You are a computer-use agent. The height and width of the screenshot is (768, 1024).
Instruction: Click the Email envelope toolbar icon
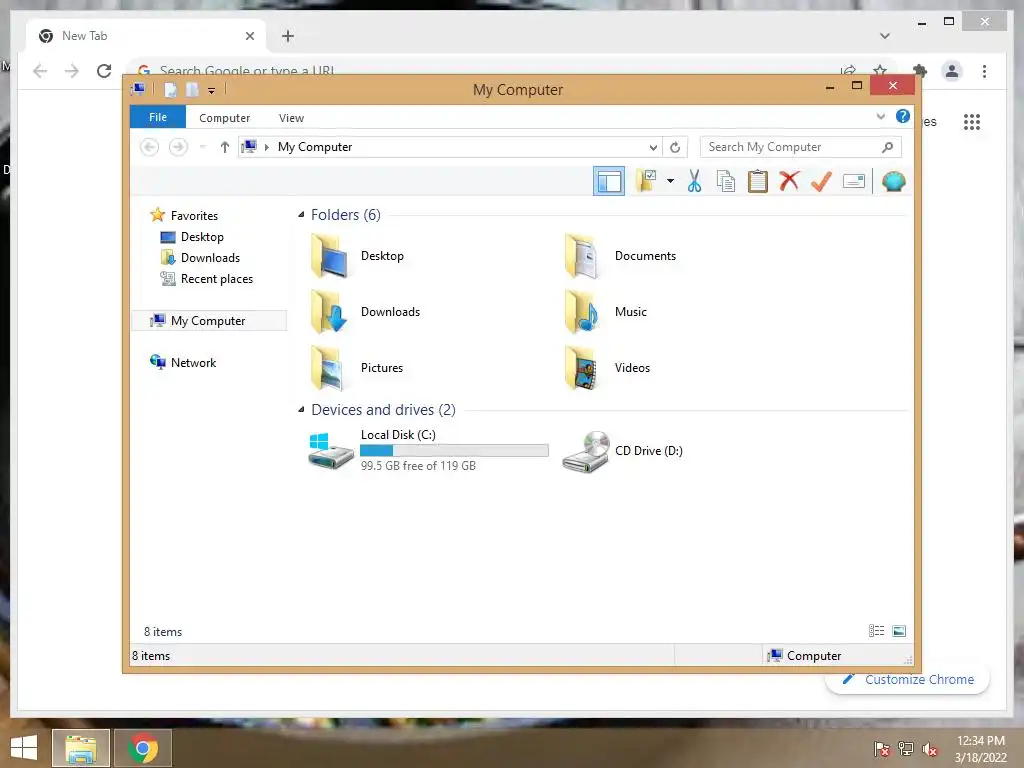[854, 181]
